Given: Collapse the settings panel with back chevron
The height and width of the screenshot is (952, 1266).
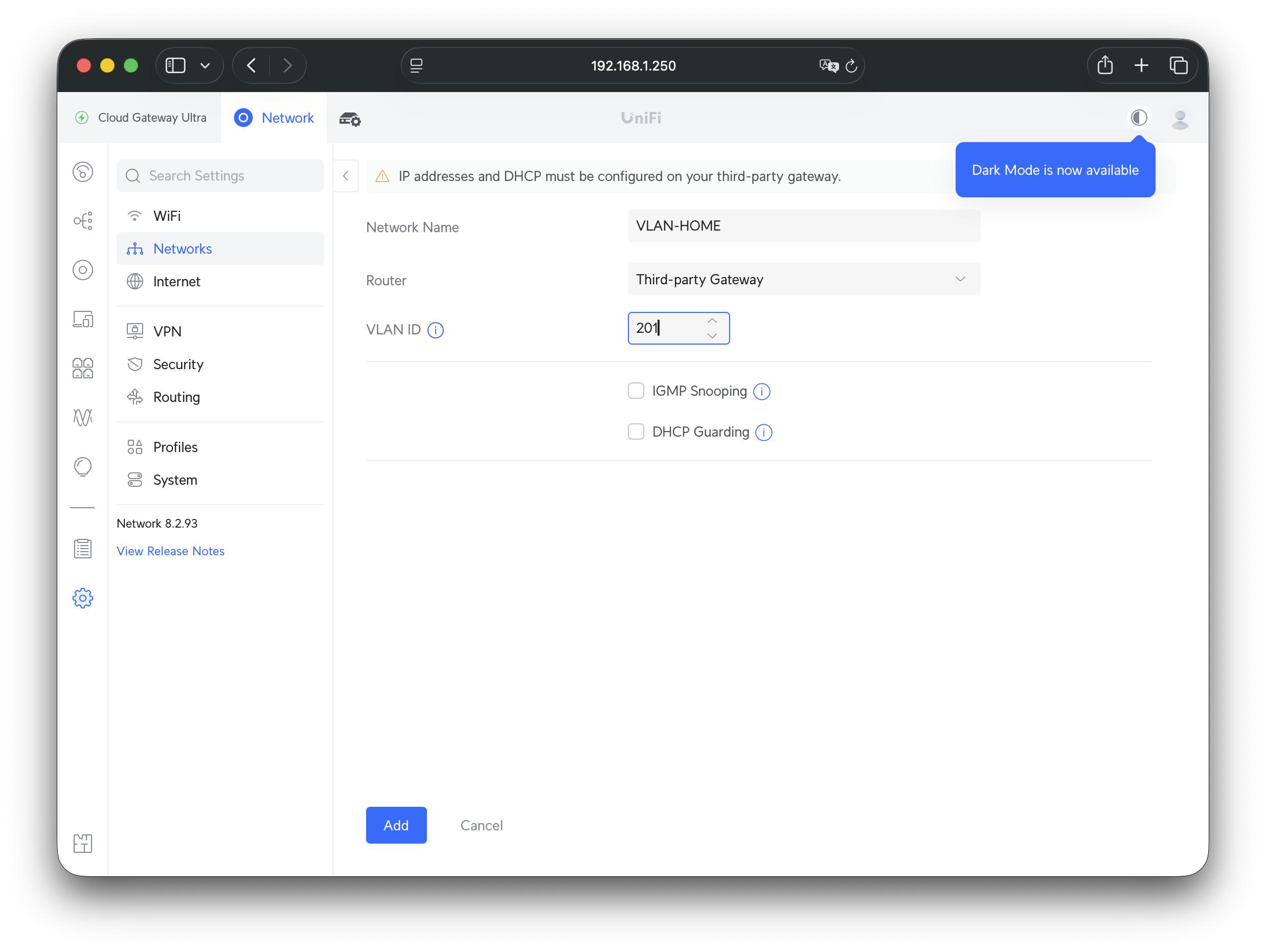Looking at the screenshot, I should [x=346, y=176].
